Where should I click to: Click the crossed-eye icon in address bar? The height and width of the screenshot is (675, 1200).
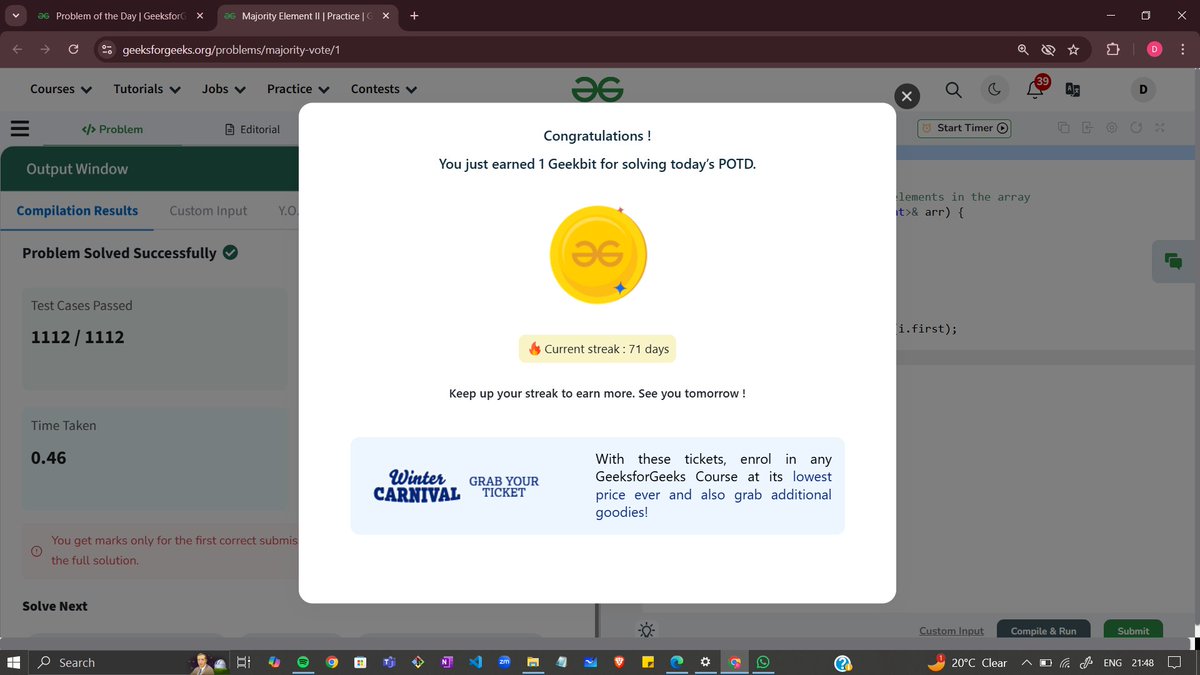[x=1048, y=49]
